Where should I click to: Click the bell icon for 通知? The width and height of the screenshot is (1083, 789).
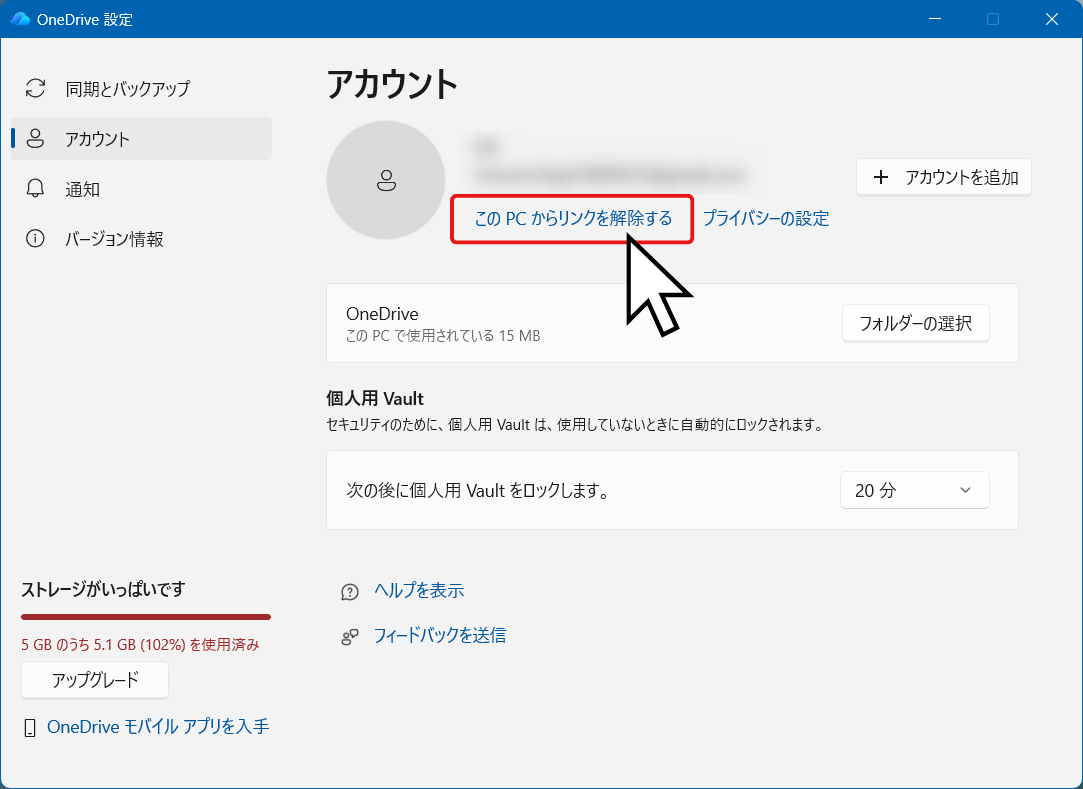(x=35, y=189)
